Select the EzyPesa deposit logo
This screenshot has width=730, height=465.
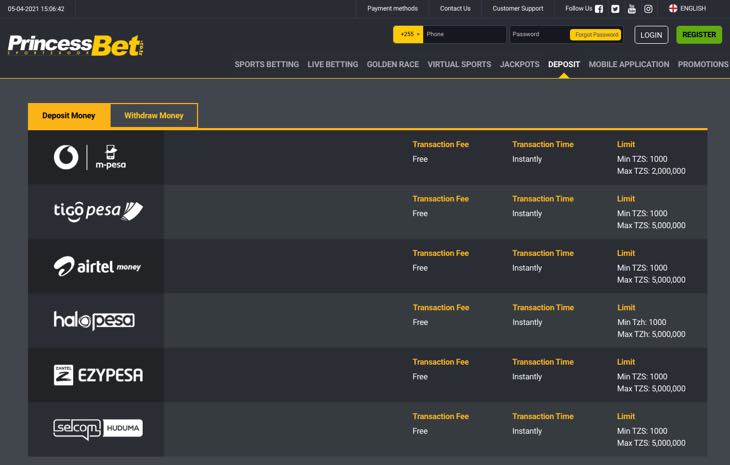click(x=98, y=375)
